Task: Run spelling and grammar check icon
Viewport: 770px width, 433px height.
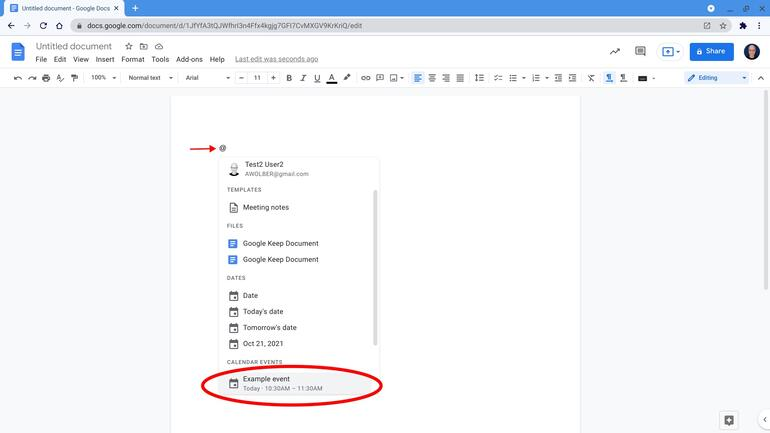Action: (60, 78)
